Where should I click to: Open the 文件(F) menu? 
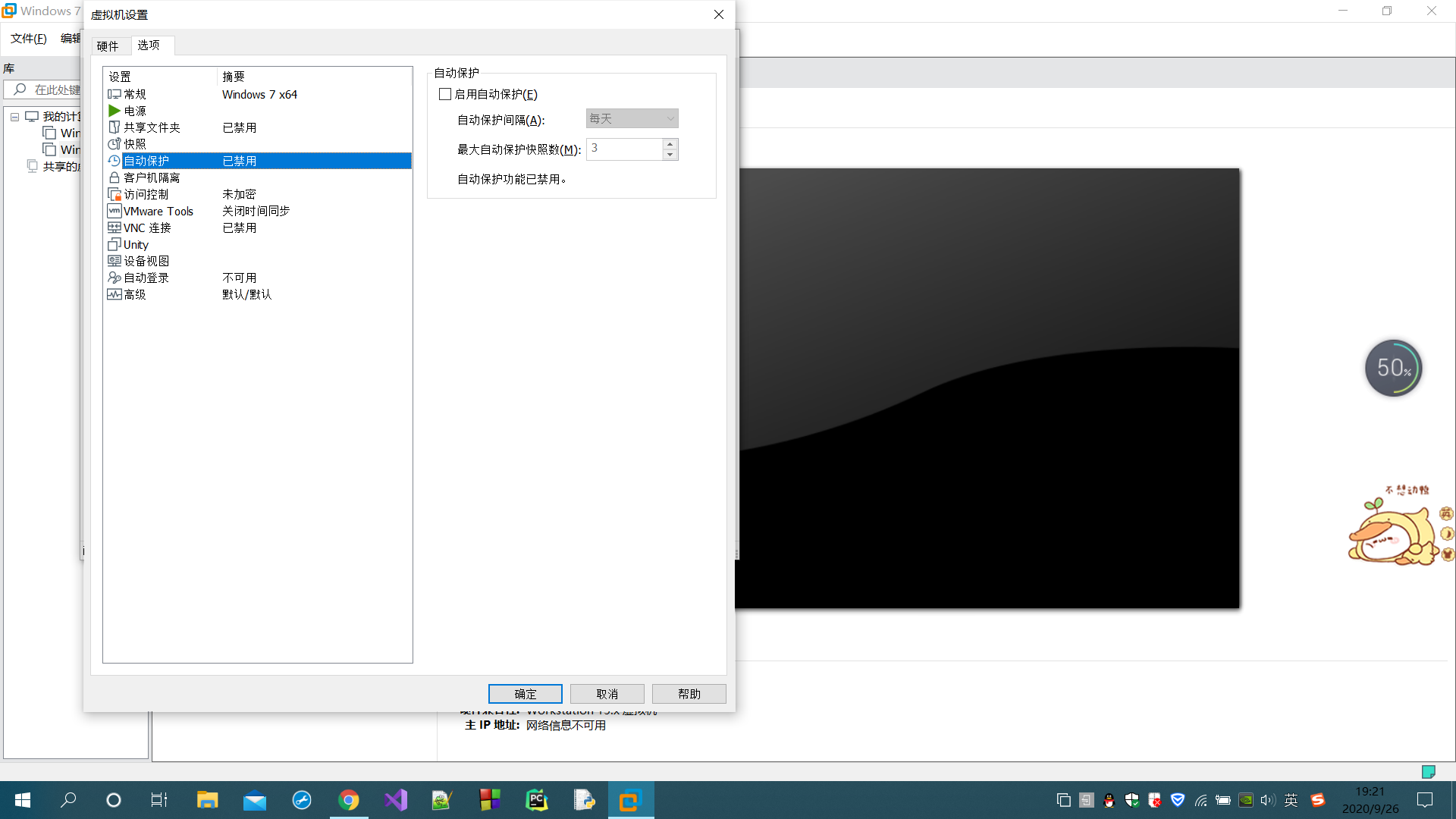28,38
